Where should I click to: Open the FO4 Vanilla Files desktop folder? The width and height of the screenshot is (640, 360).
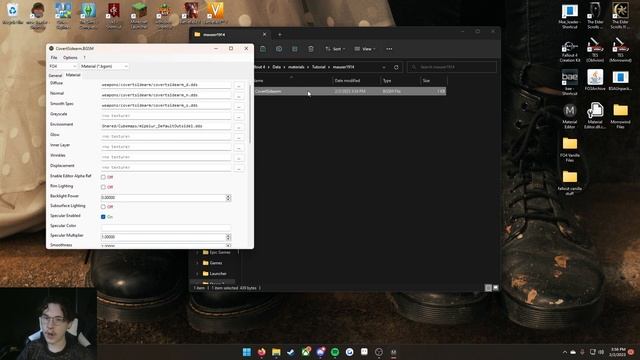click(x=570, y=149)
